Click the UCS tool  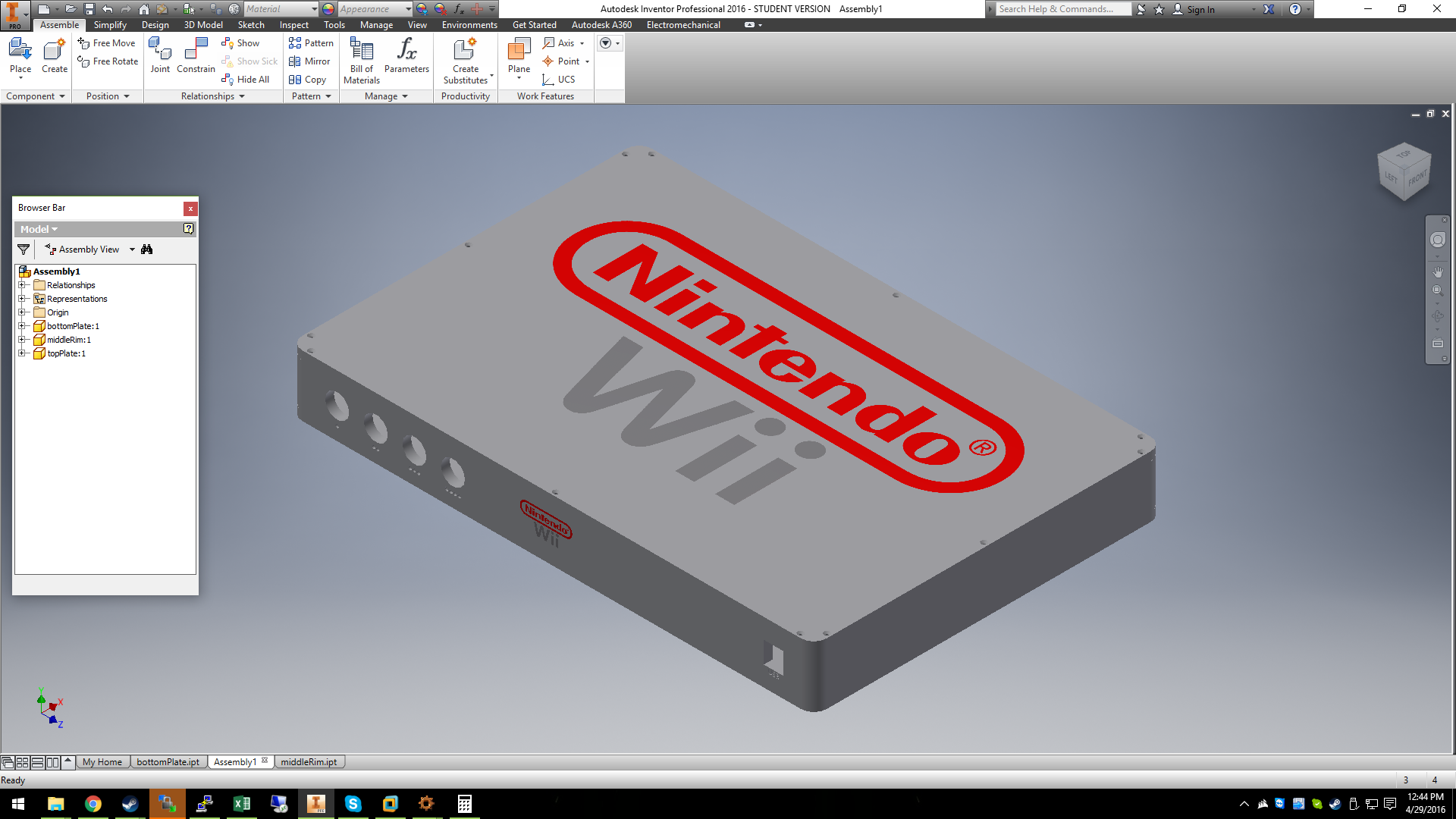point(558,80)
